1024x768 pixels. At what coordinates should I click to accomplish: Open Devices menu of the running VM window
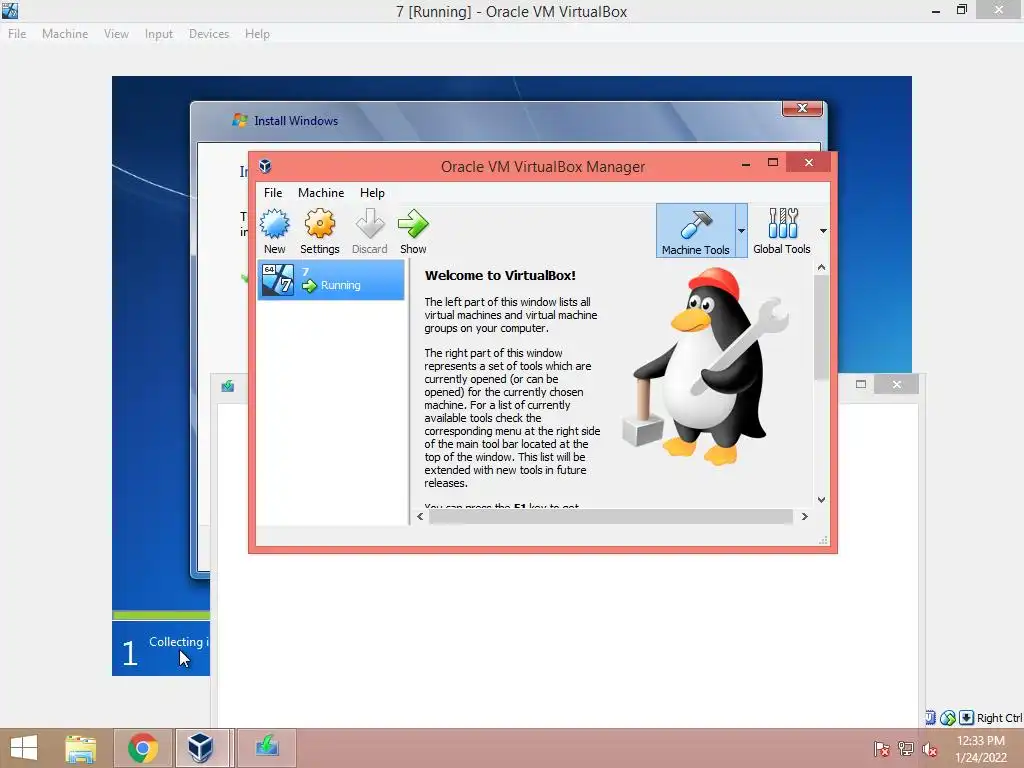pos(209,34)
